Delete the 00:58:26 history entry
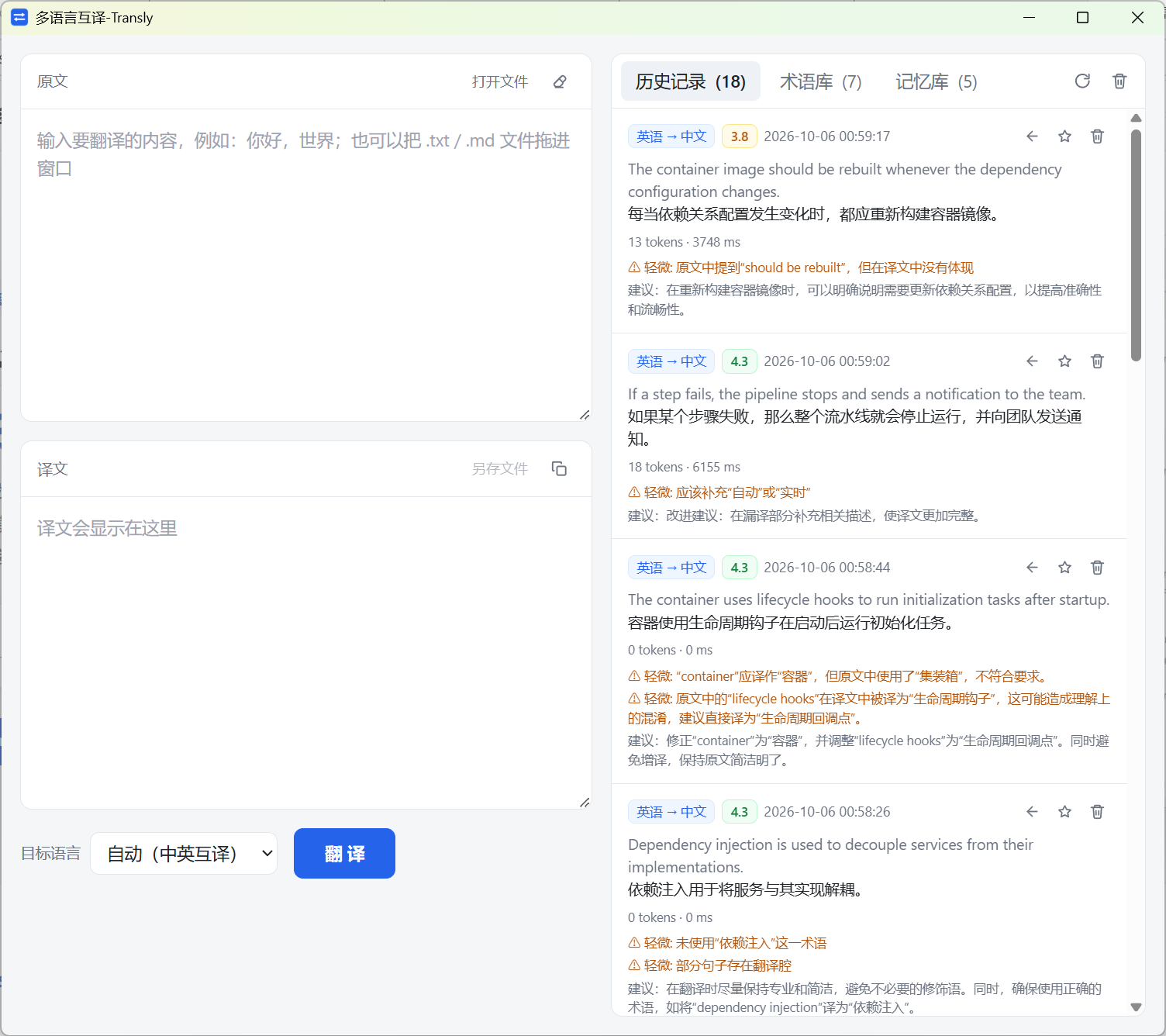1166x1036 pixels. (x=1097, y=812)
